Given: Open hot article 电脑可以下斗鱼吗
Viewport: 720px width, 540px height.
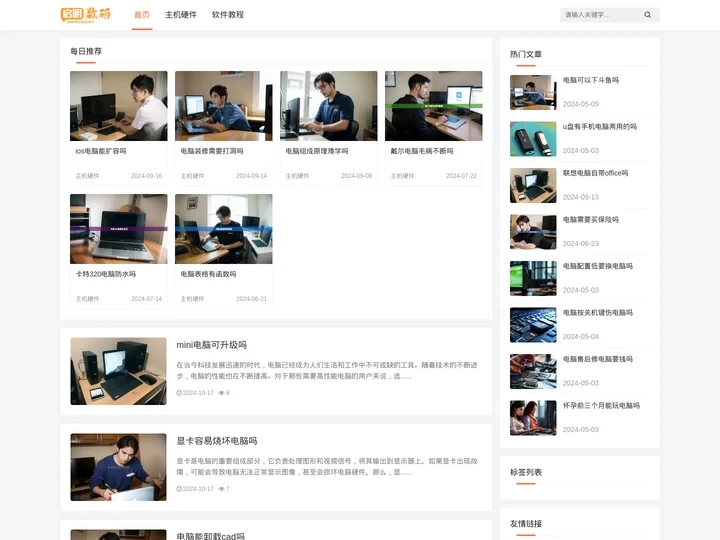Looking at the screenshot, I should pyautogui.click(x=591, y=80).
